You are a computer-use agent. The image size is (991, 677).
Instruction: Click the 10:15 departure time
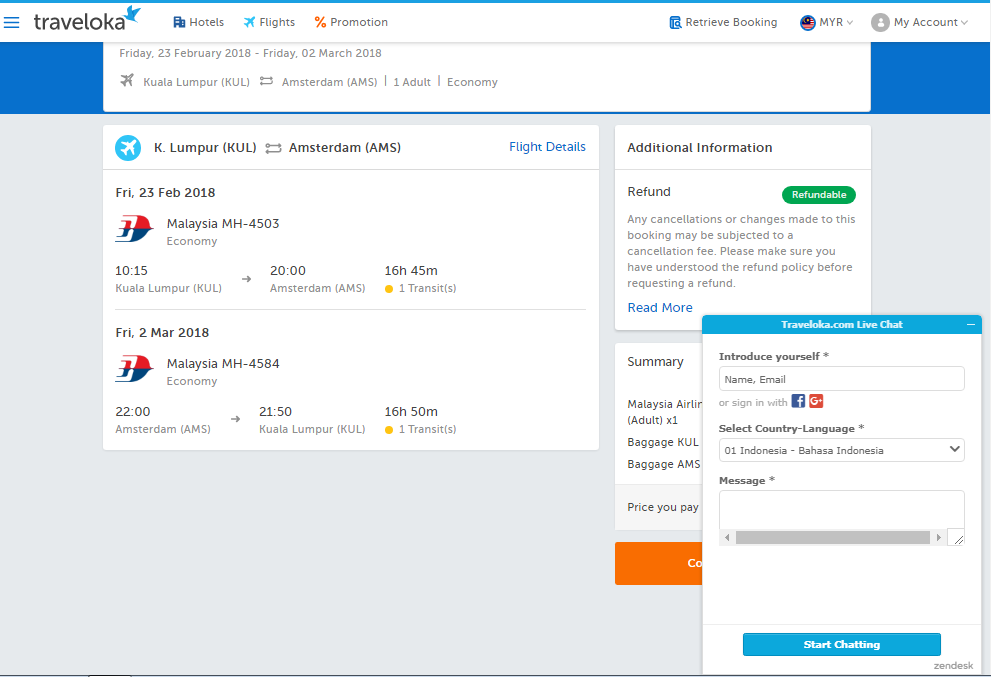pyautogui.click(x=131, y=271)
